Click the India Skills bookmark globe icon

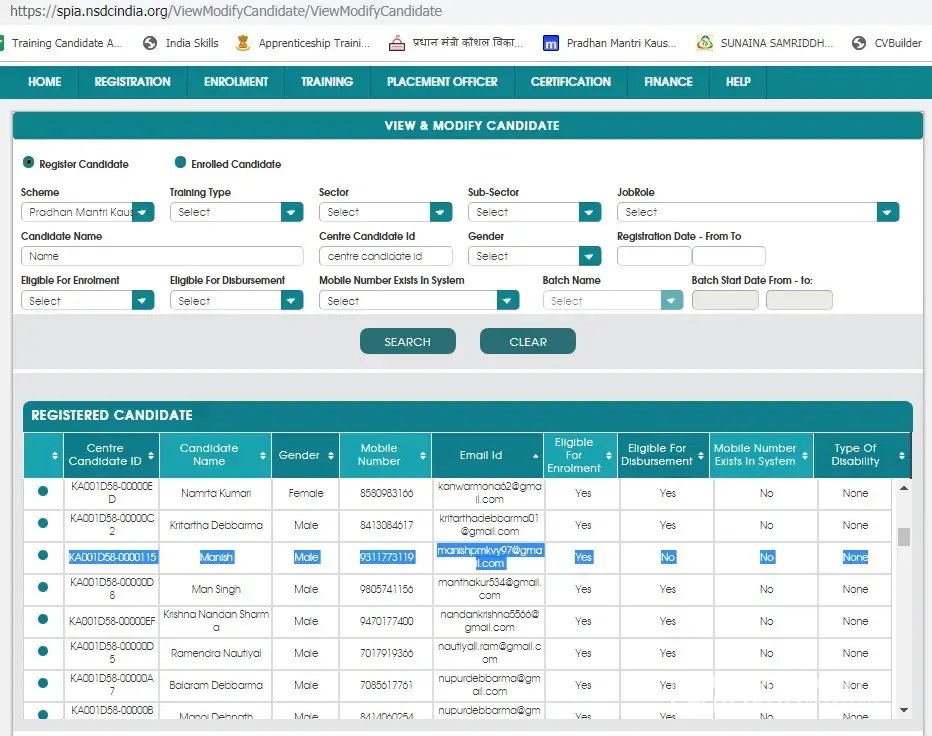[x=150, y=43]
